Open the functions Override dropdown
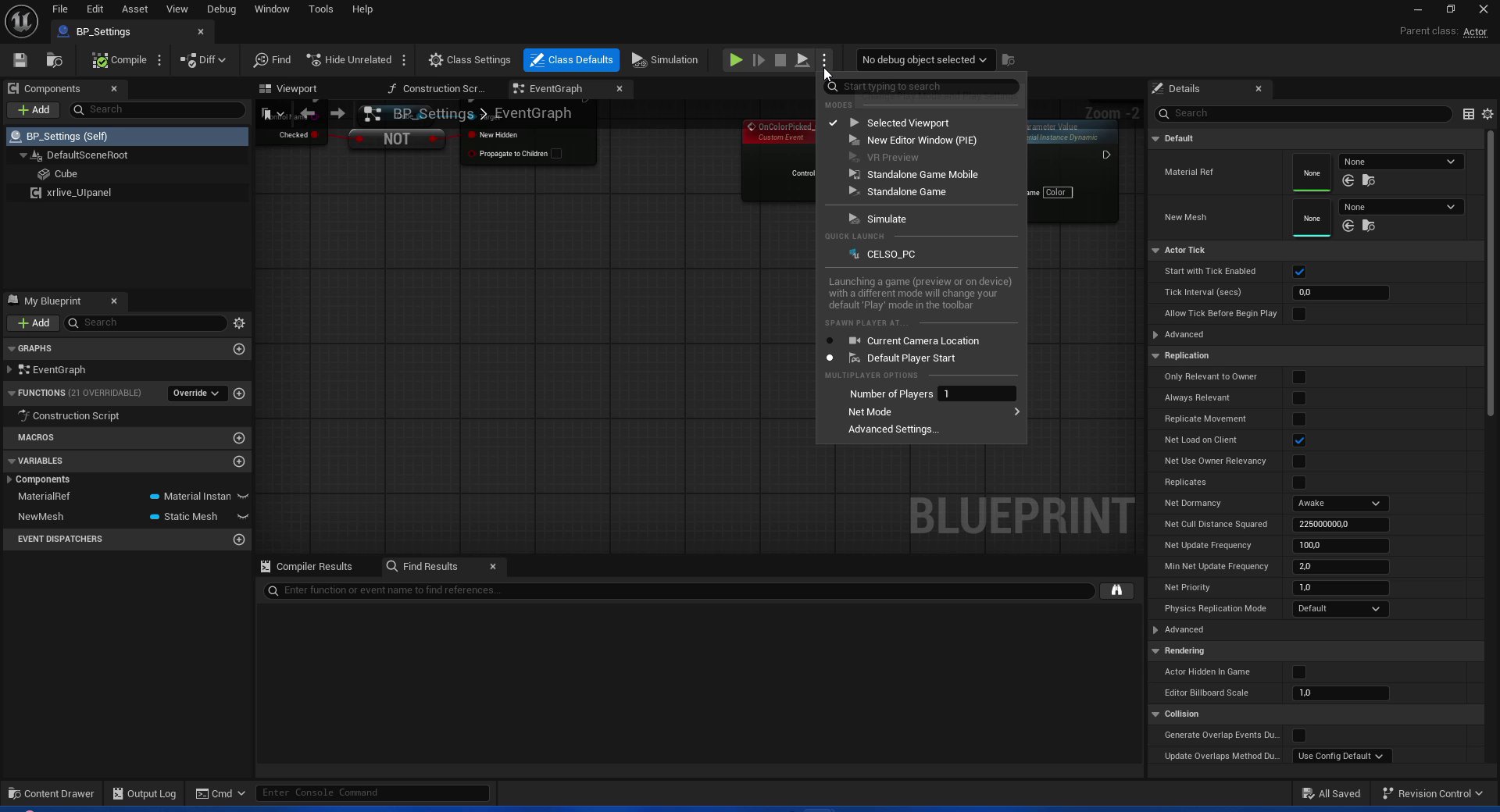Viewport: 1500px width, 812px height. pyautogui.click(x=196, y=394)
